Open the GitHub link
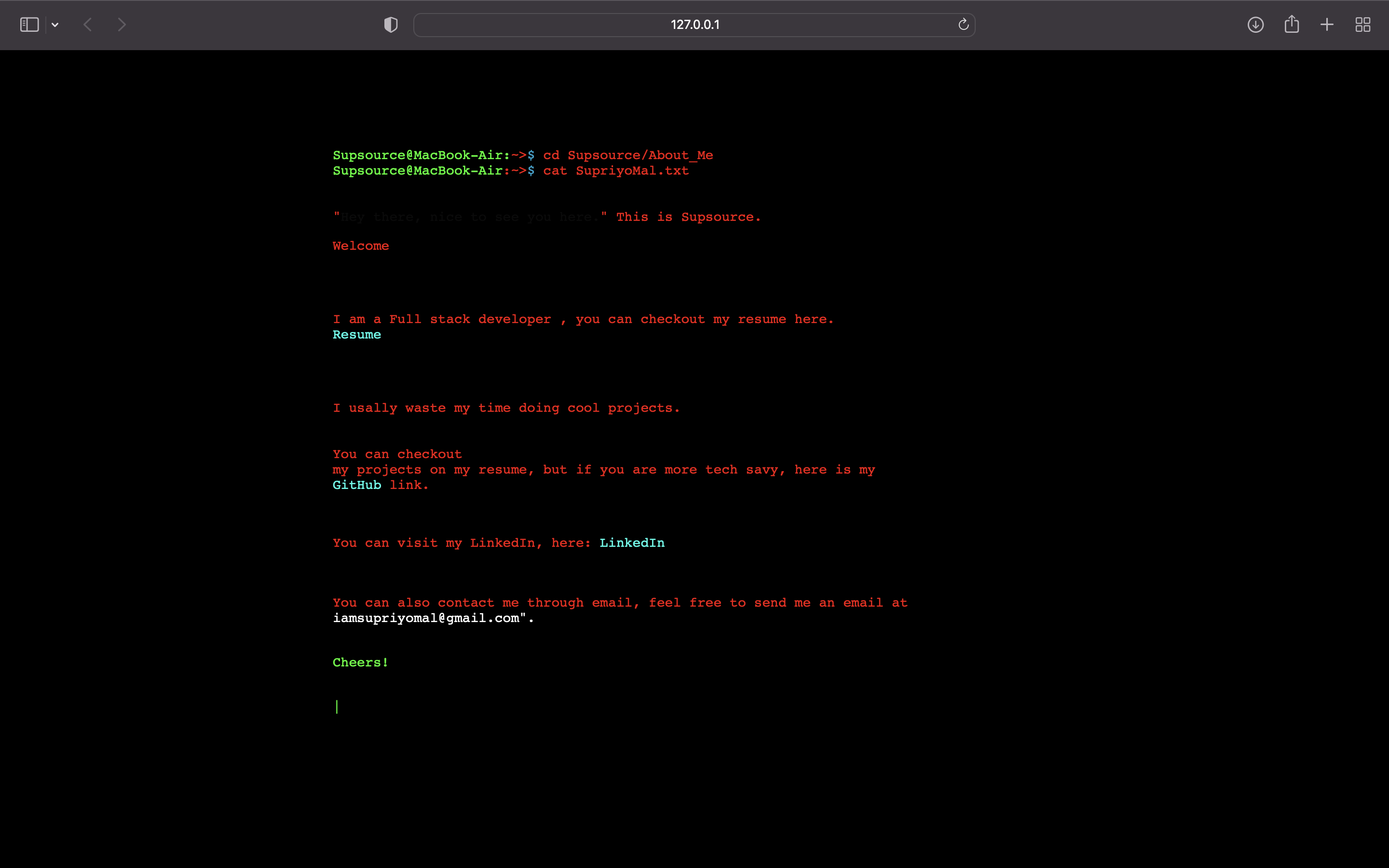Image resolution: width=1389 pixels, height=868 pixels. (356, 485)
